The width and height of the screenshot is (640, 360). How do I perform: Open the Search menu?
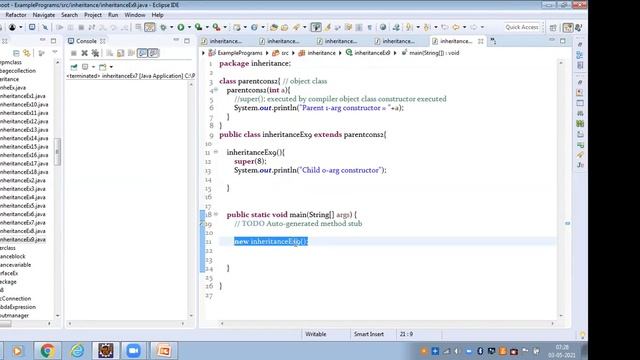pos(69,15)
